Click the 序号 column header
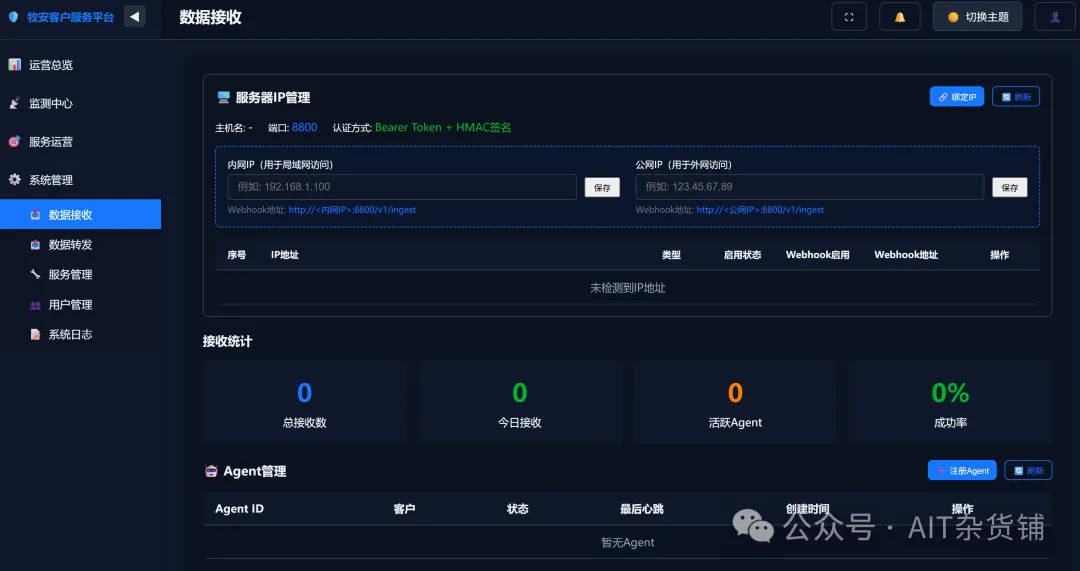Viewport: 1080px width, 571px height. coord(236,255)
